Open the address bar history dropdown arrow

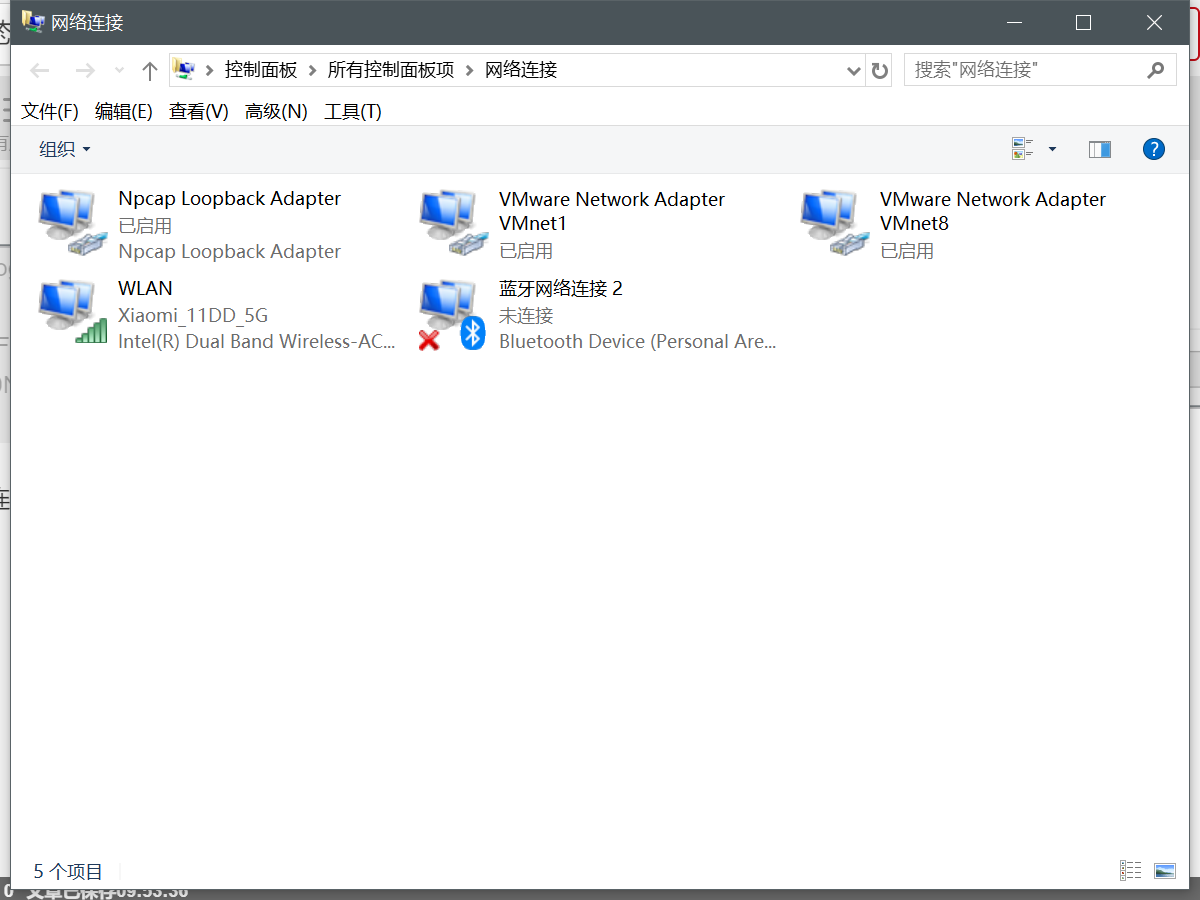click(x=853, y=69)
